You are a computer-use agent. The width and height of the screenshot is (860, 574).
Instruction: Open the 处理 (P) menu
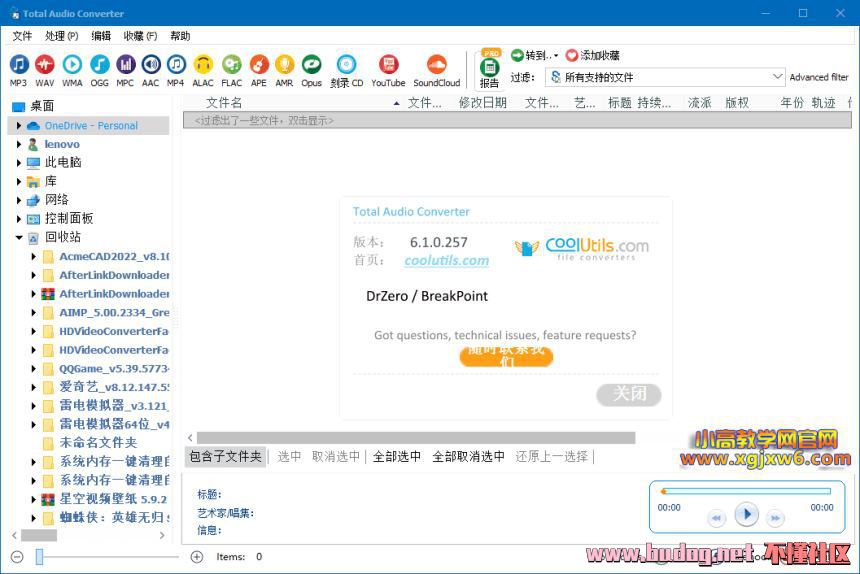(x=61, y=36)
